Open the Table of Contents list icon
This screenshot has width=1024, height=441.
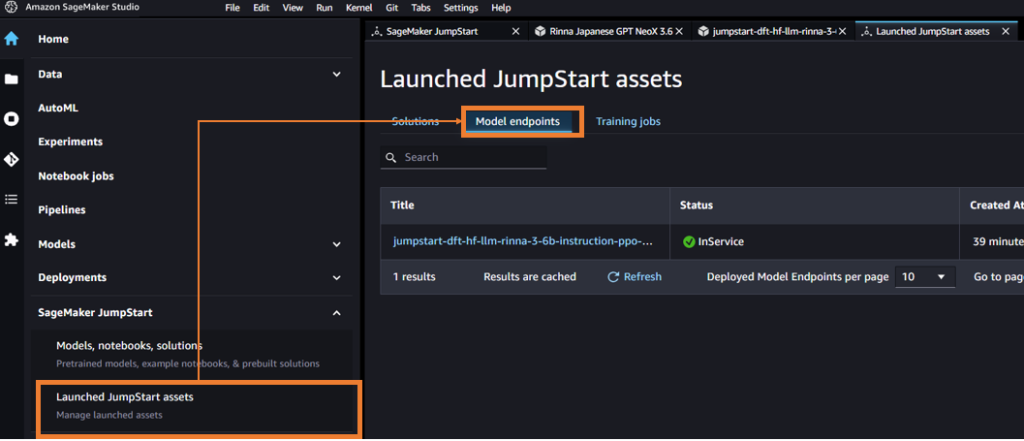click(x=11, y=199)
